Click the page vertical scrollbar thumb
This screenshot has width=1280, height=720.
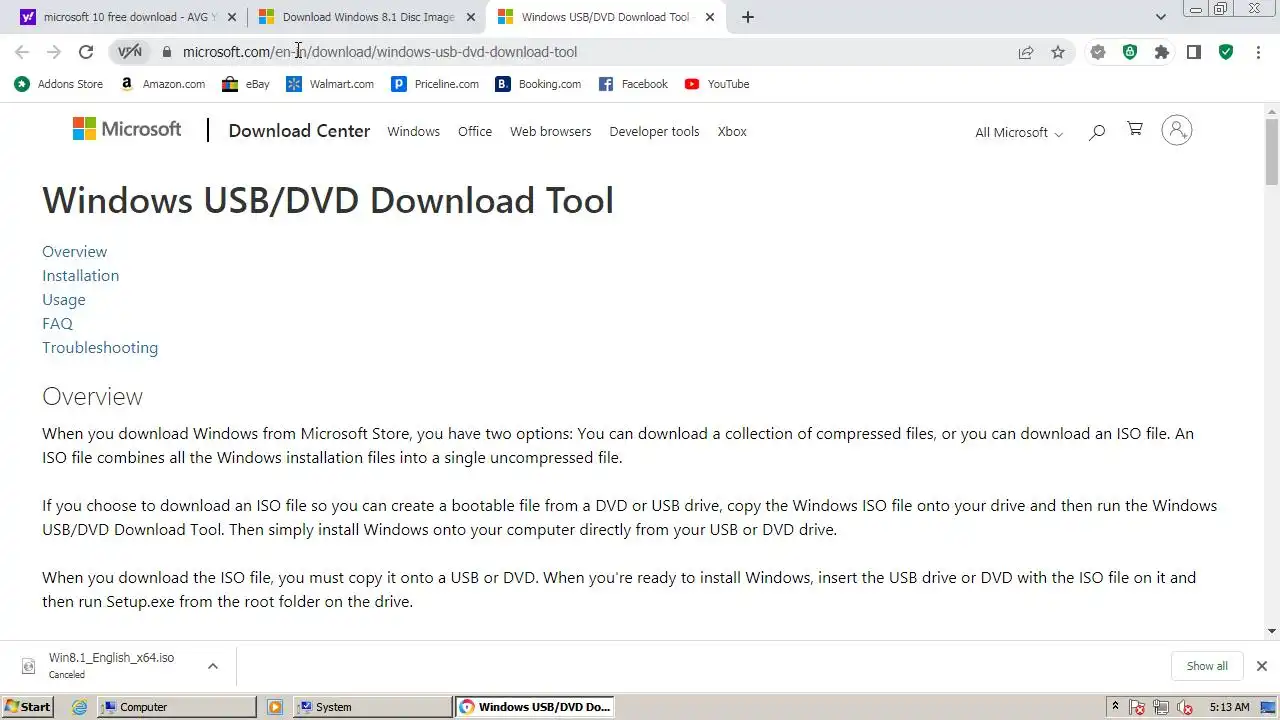(x=1271, y=150)
